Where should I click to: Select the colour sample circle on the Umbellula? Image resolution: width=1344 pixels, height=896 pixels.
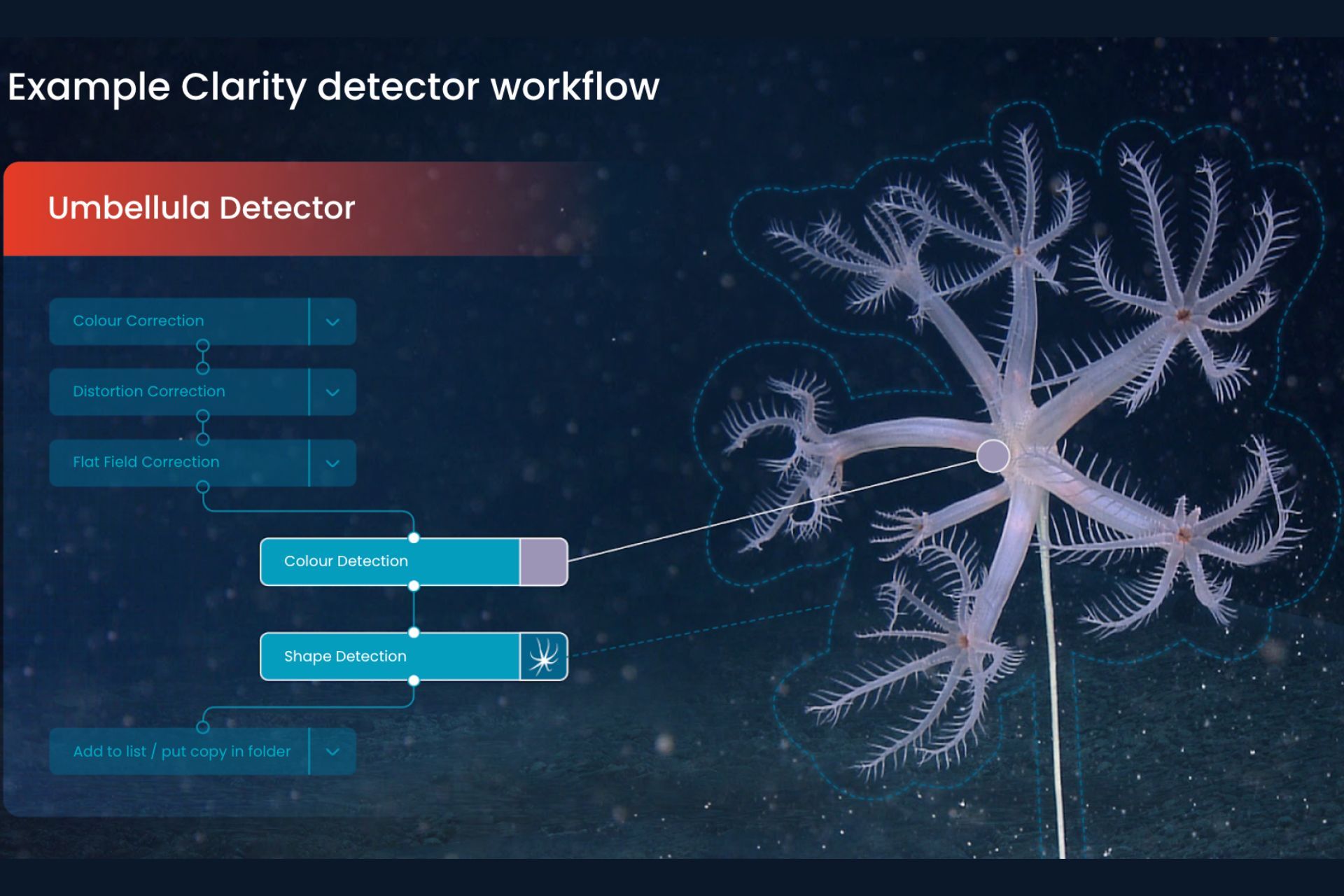tap(992, 456)
